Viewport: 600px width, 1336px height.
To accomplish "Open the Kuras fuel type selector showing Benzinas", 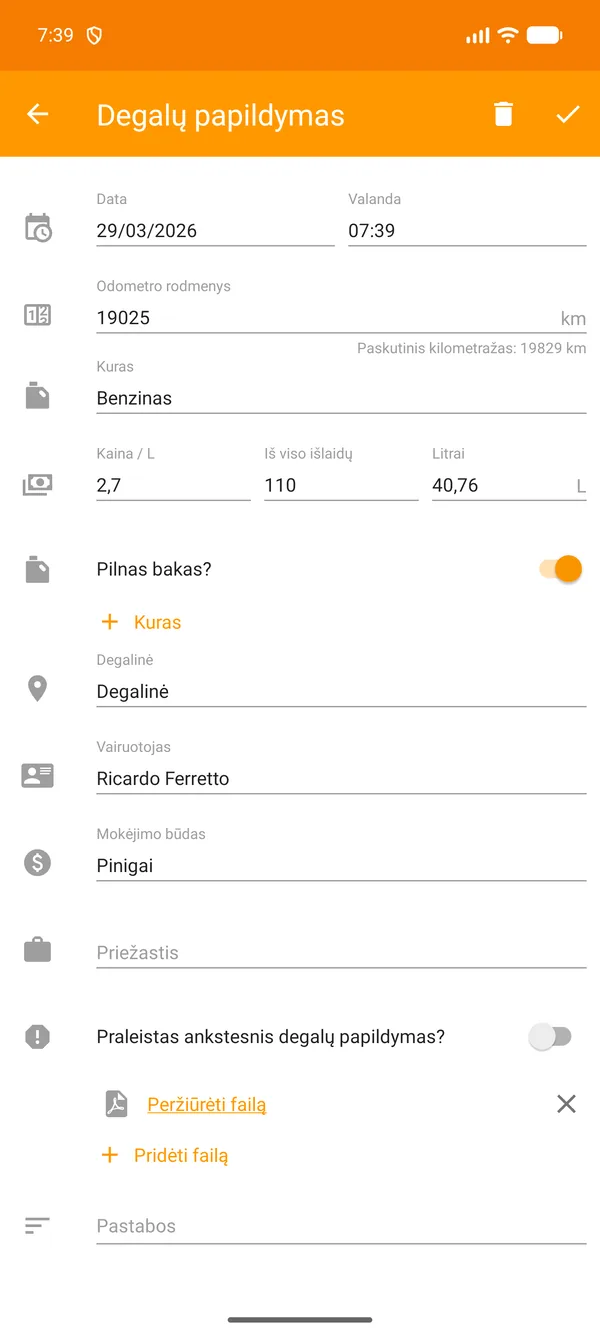I will [x=340, y=398].
